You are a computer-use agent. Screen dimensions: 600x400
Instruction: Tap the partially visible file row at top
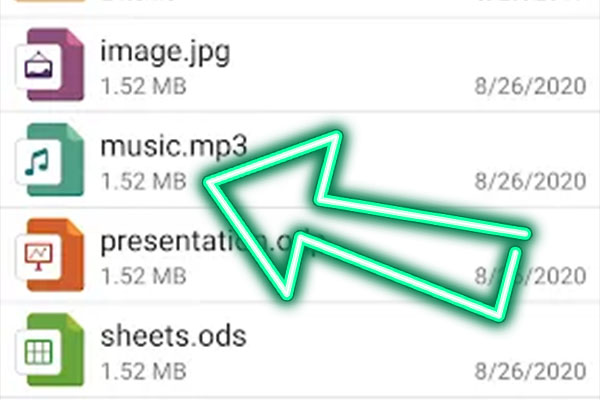tap(300, 4)
